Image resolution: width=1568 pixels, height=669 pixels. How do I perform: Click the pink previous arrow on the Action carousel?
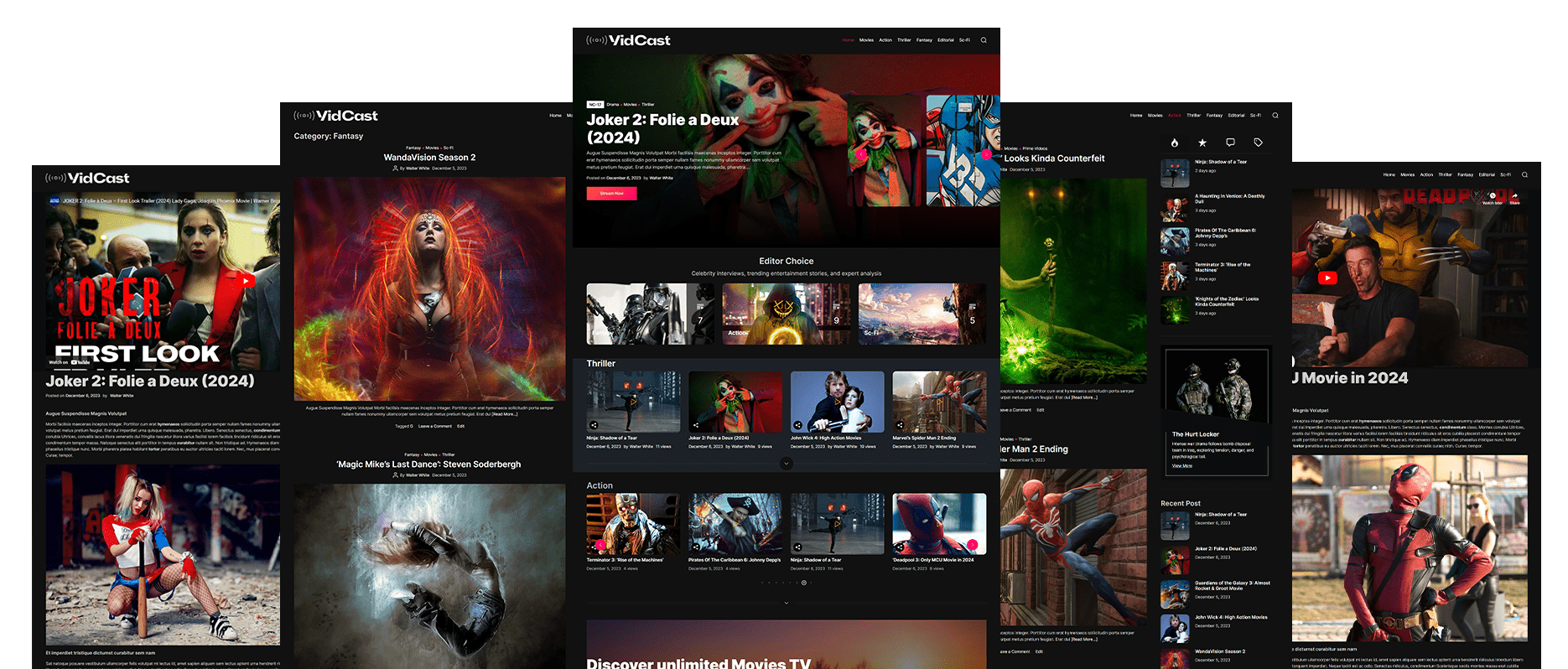(x=600, y=545)
